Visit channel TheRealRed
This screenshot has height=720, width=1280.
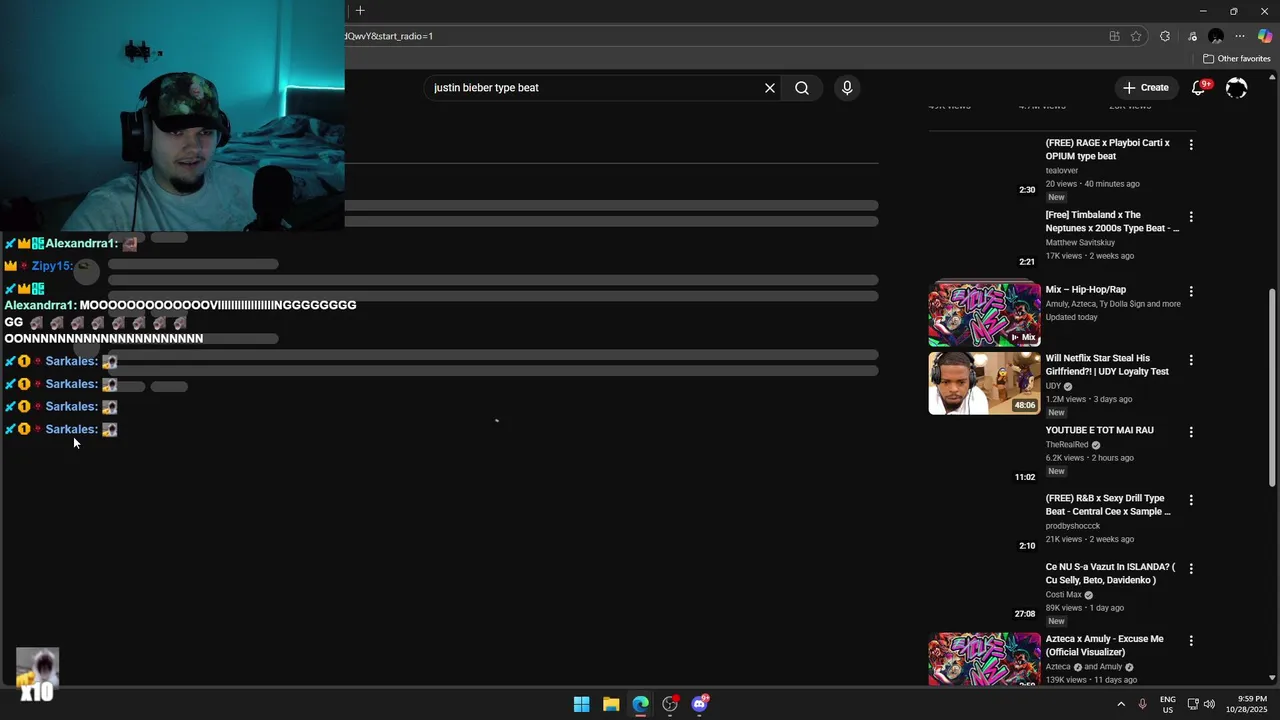pos(1067,445)
